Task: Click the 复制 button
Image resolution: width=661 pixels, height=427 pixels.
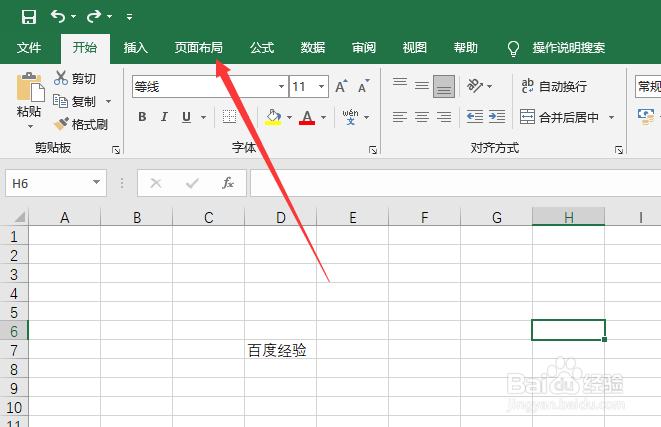Action: point(75,102)
